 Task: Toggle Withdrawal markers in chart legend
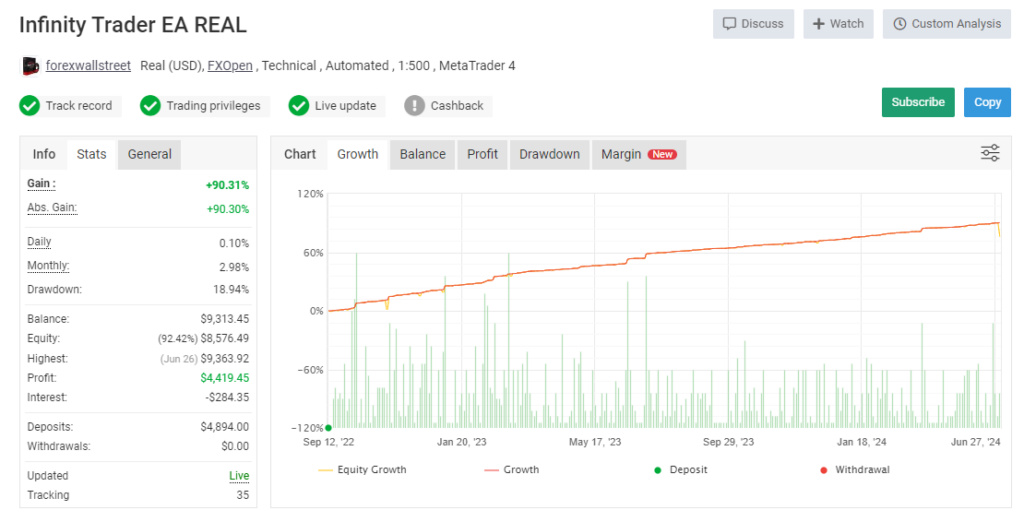click(x=854, y=469)
